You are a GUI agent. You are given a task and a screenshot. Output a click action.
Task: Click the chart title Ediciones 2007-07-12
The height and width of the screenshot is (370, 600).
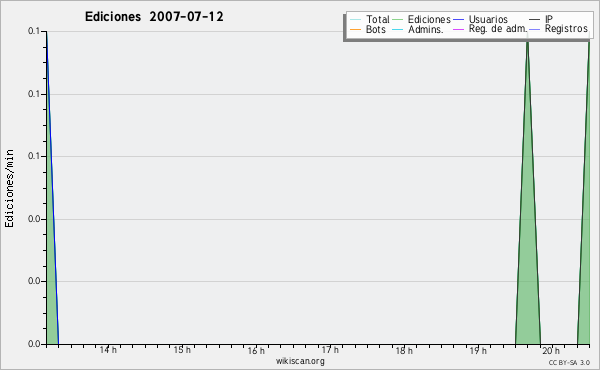tap(154, 17)
